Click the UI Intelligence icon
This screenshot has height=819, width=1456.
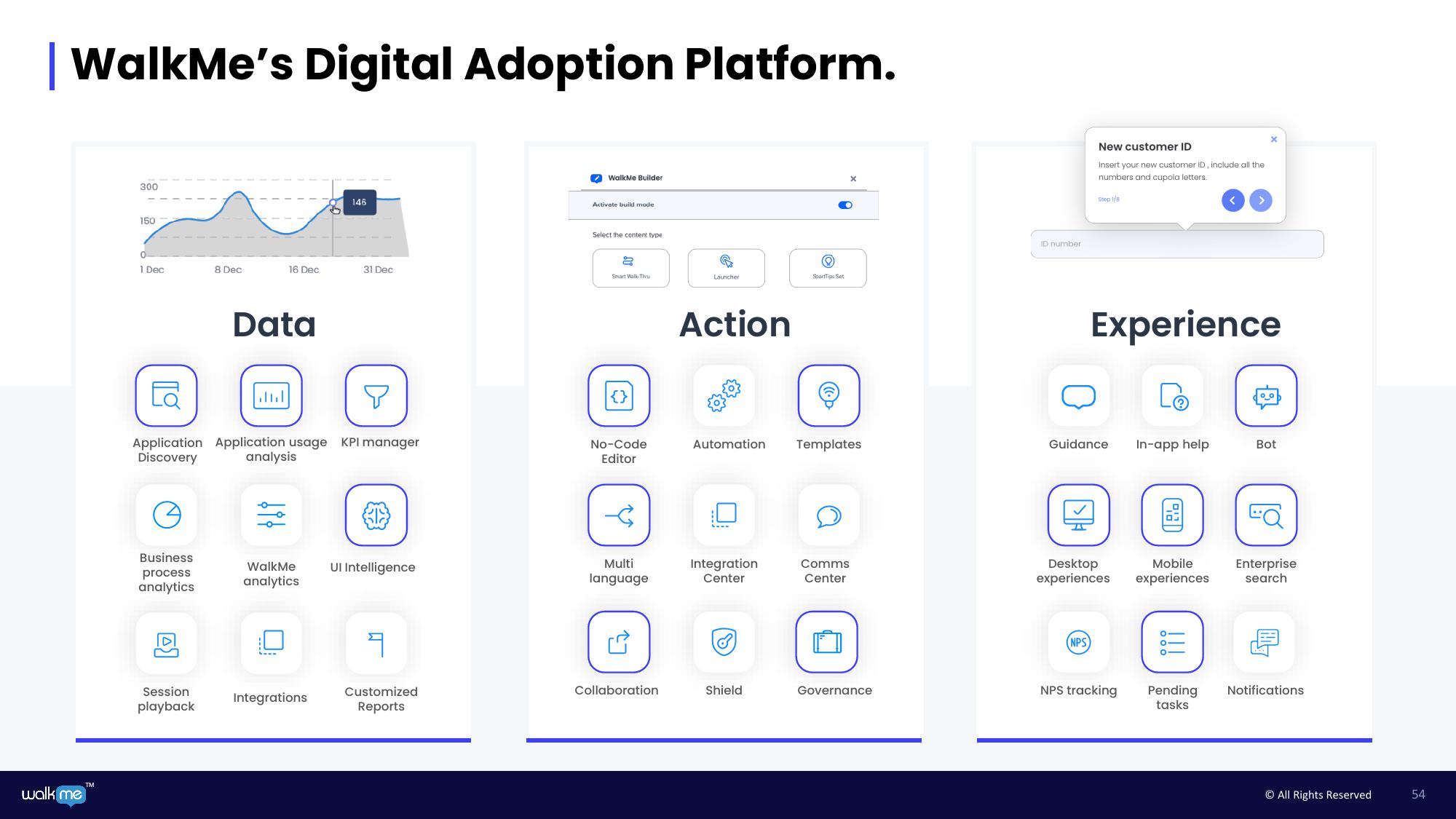374,514
